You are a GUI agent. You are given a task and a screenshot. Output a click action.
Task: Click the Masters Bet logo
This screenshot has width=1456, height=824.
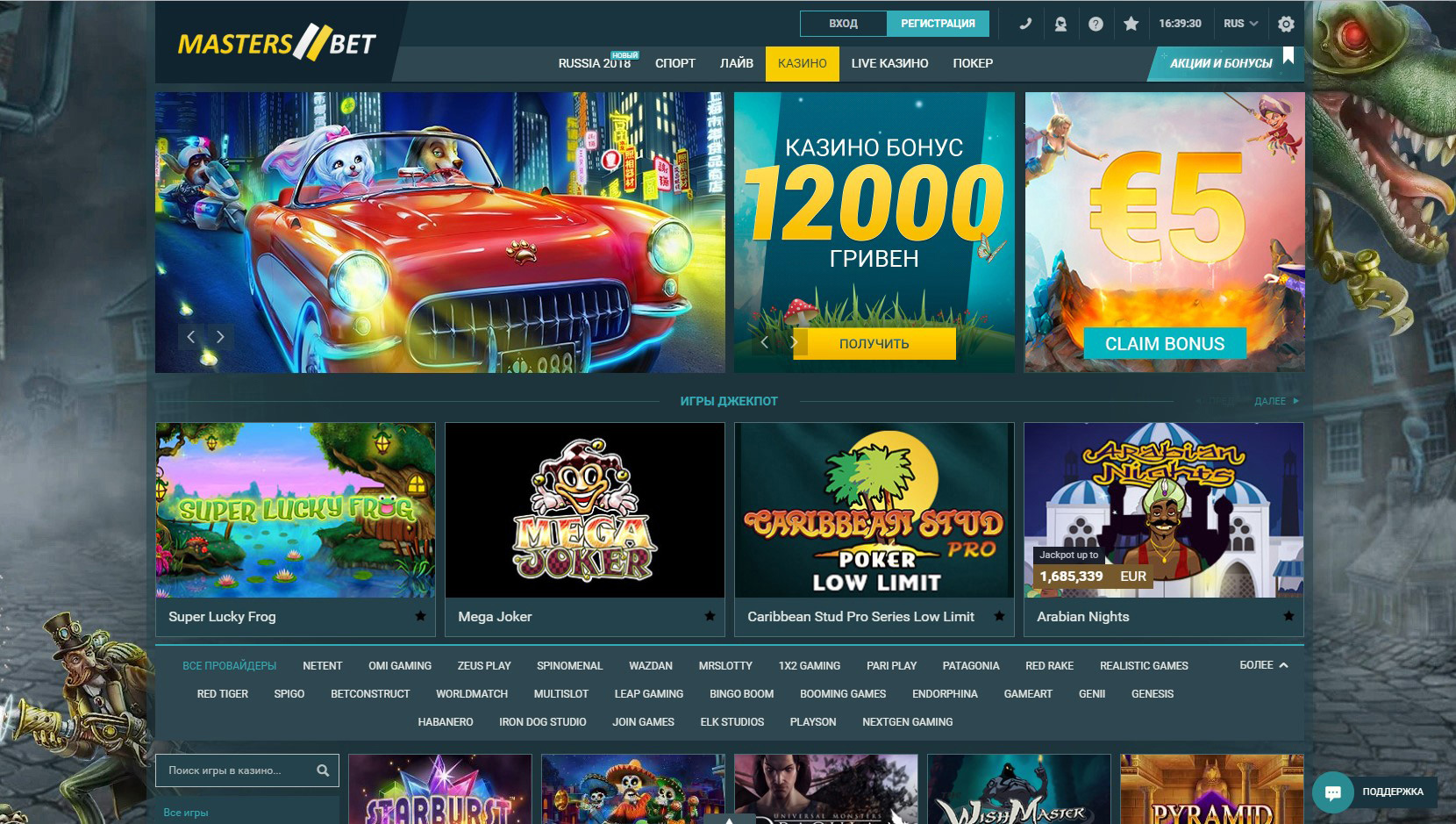[277, 43]
